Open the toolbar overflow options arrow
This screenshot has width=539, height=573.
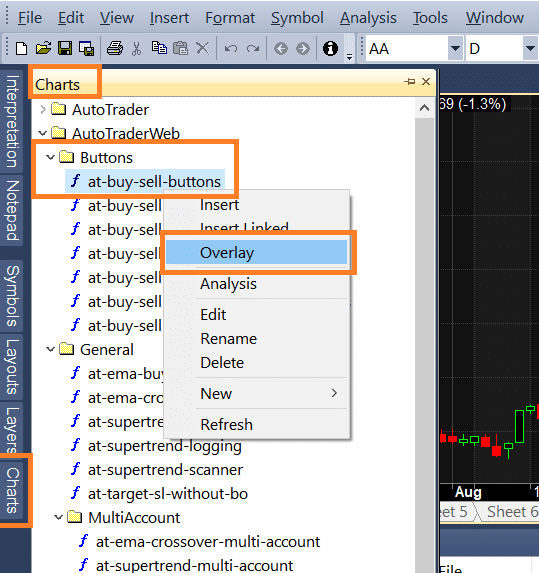click(349, 57)
